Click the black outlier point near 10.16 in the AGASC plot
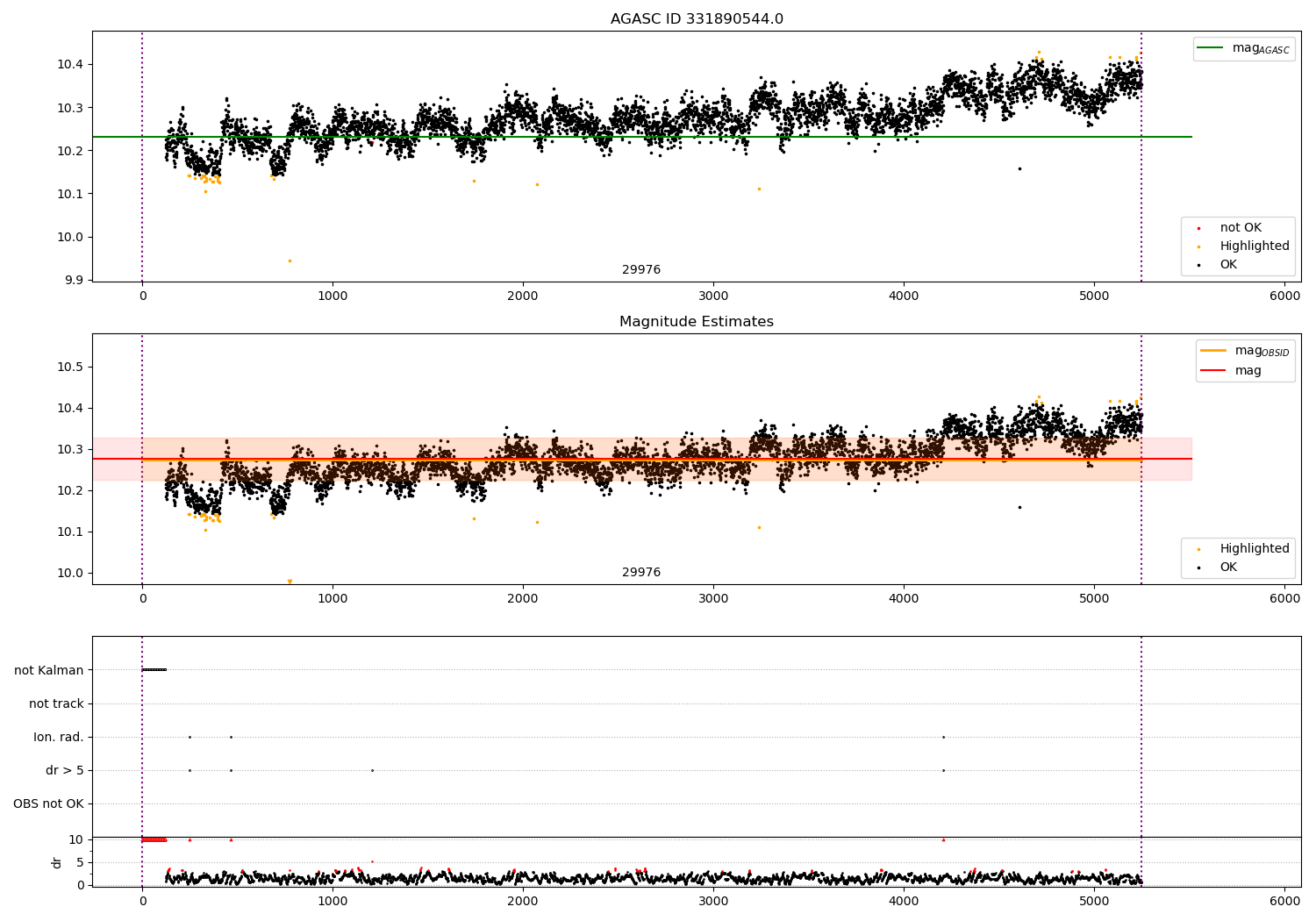Screen dimensions: 1316x921 click(x=1019, y=168)
